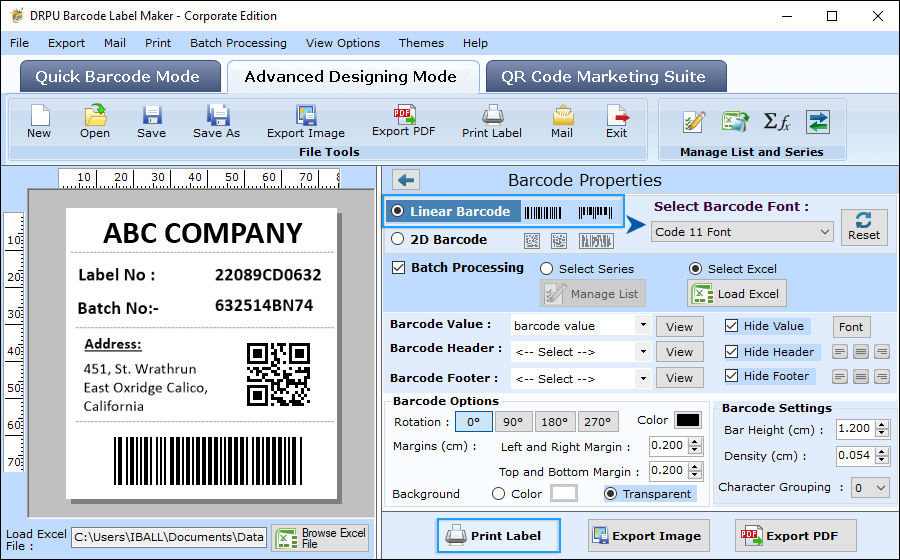Open the Select Barcode Font dropdown

click(x=742, y=232)
